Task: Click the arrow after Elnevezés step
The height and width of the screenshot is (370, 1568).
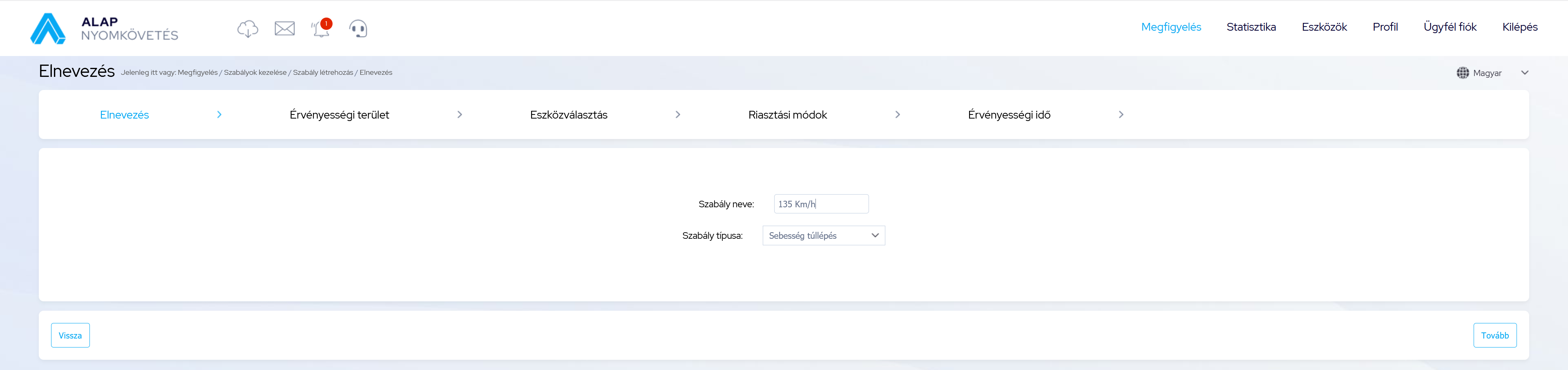Action: pyautogui.click(x=219, y=114)
